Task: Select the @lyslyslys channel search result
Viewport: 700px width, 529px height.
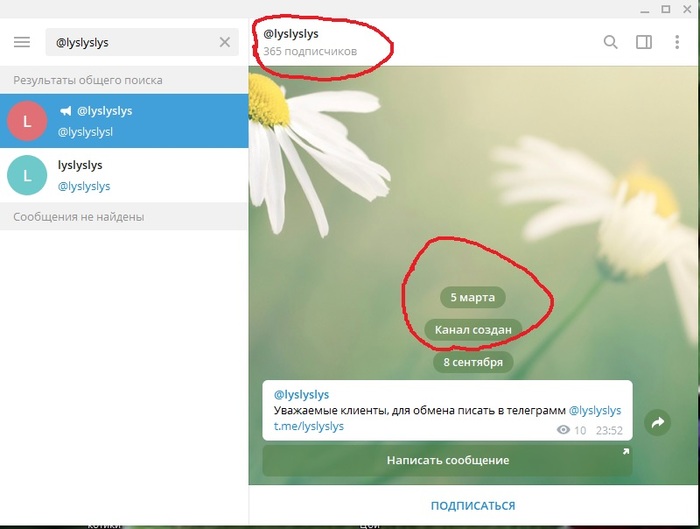Action: (124, 121)
